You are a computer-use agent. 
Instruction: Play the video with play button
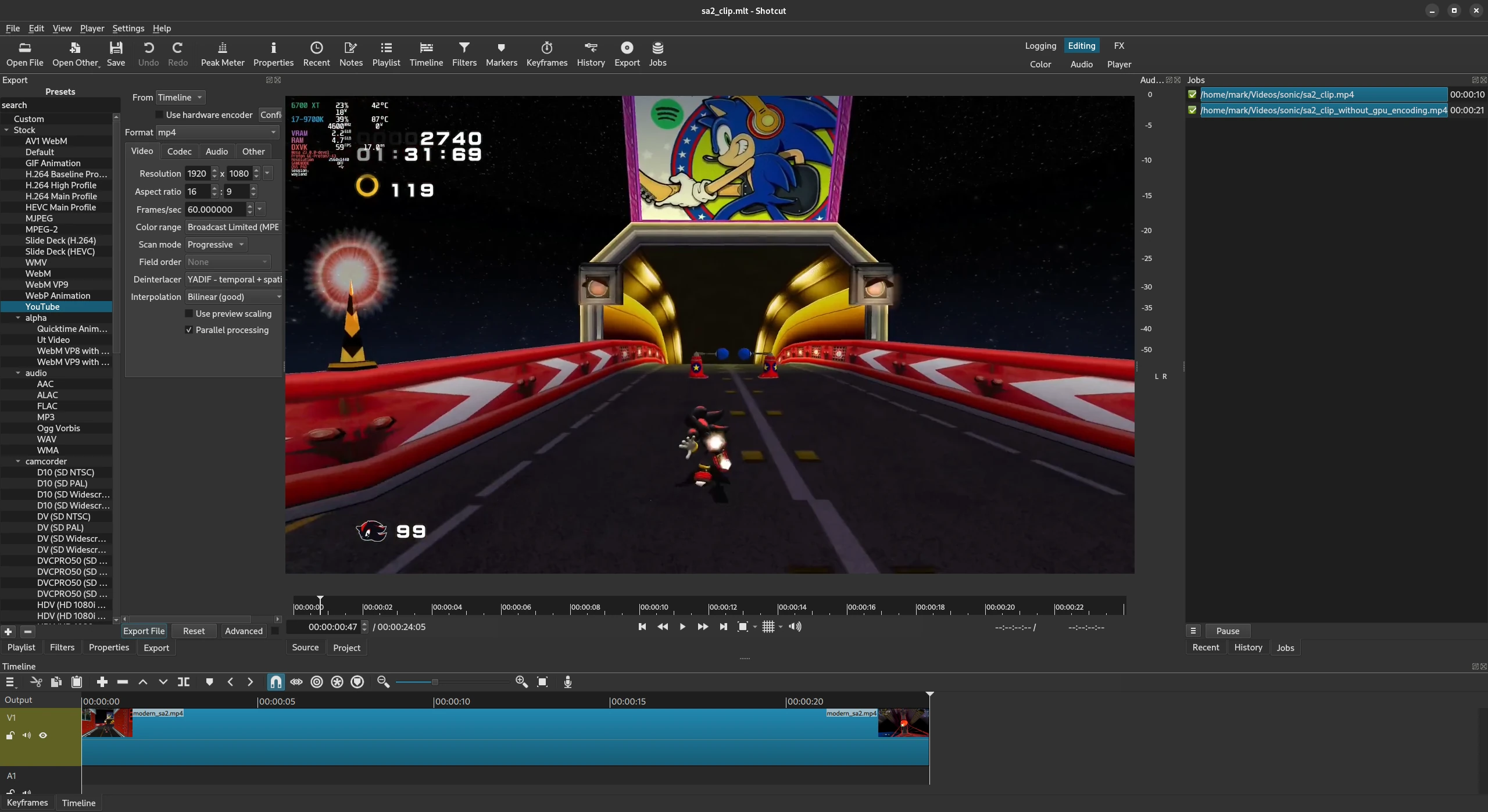click(x=682, y=627)
